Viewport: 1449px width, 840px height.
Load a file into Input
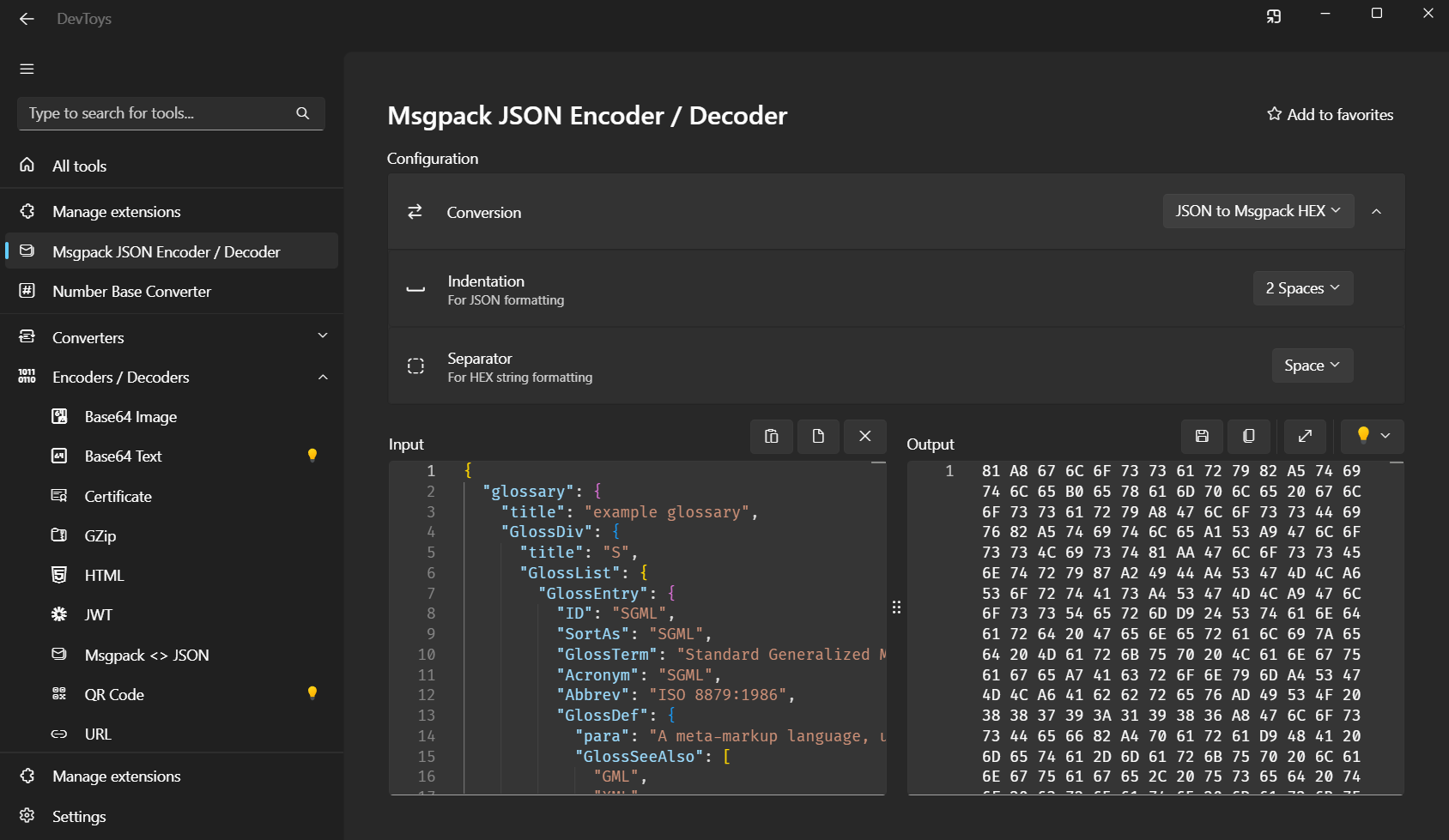coord(818,436)
